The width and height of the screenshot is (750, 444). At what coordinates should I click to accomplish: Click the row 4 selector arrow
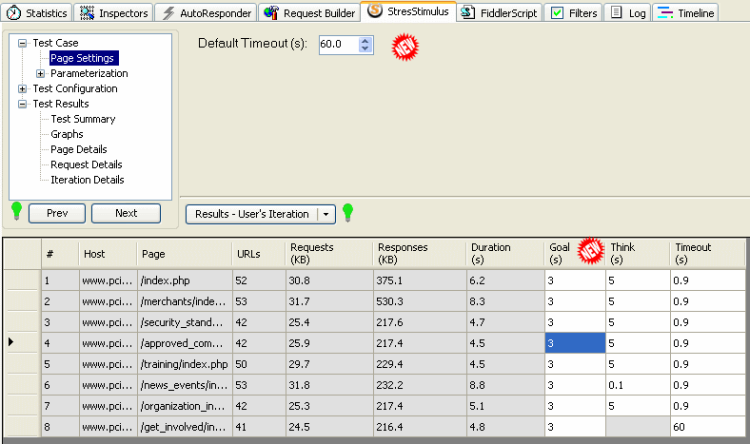(11, 342)
